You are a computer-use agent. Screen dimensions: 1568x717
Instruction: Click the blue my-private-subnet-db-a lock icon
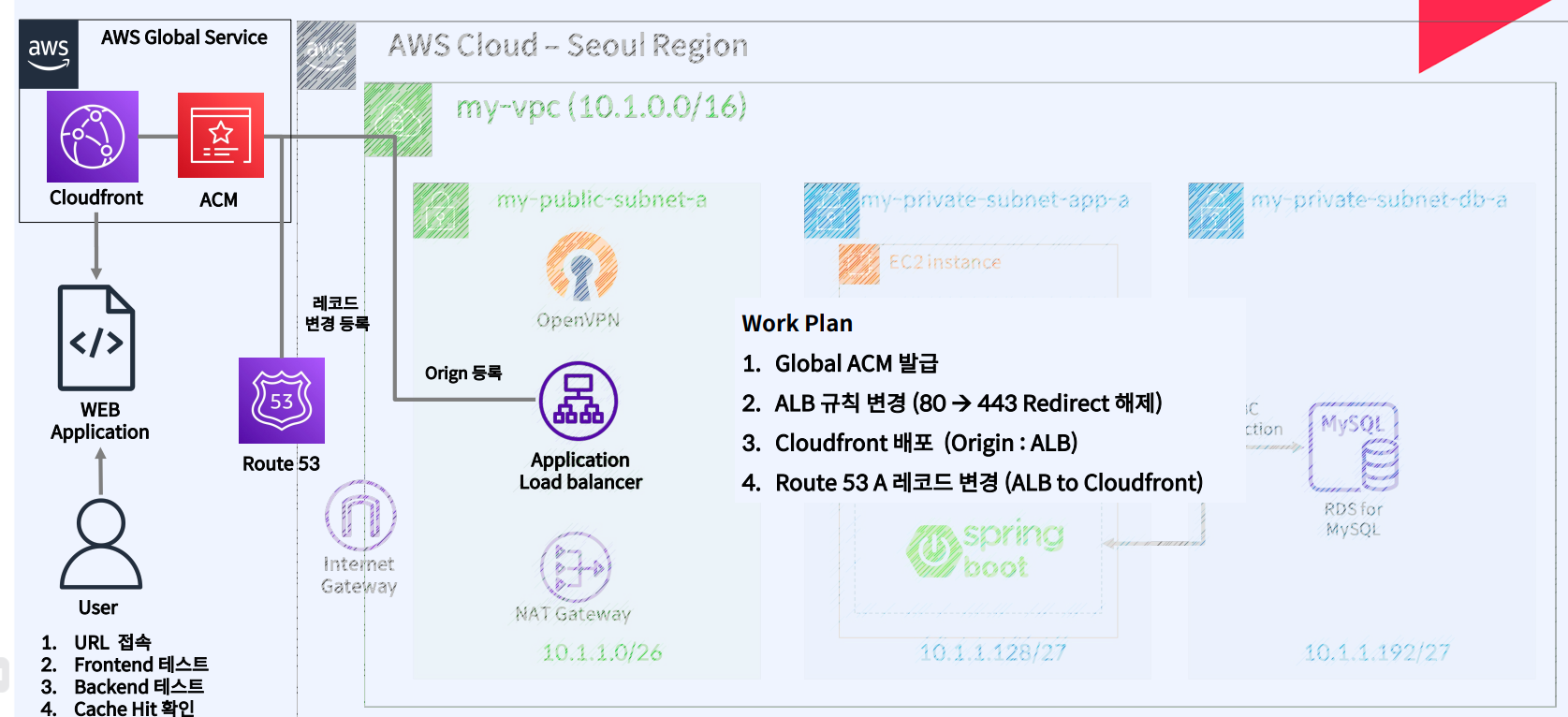point(1216,211)
